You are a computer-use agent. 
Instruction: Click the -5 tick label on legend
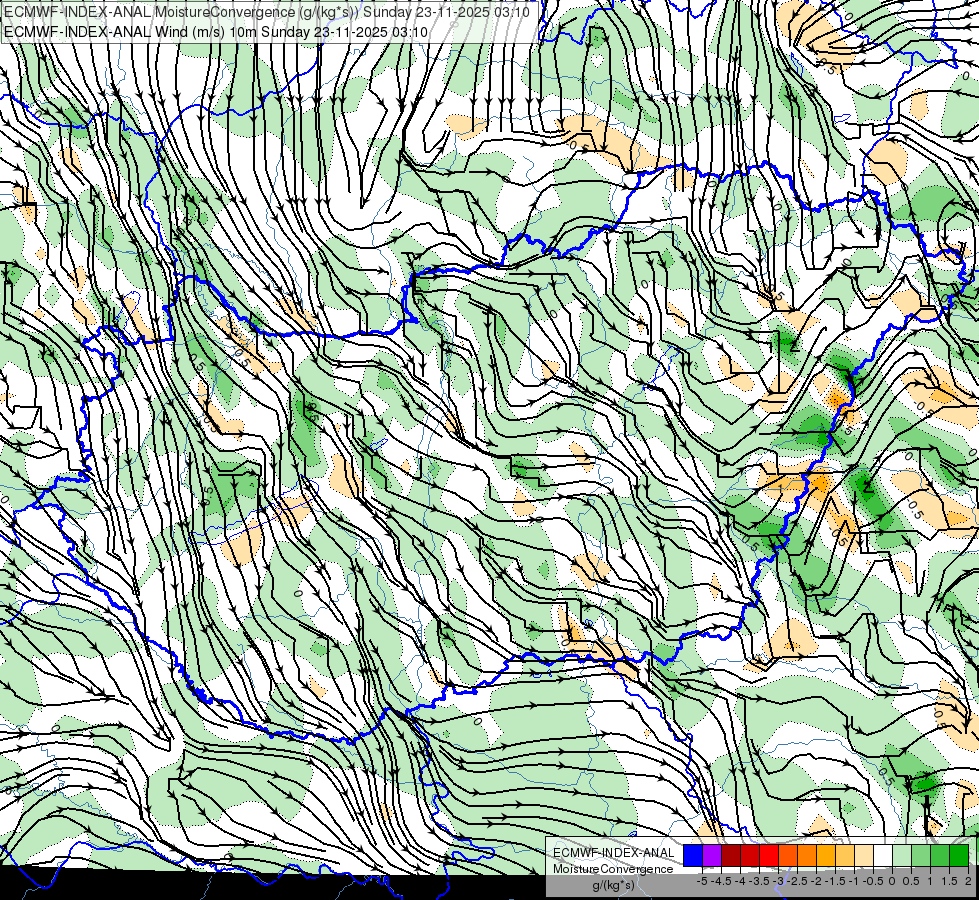click(x=702, y=881)
